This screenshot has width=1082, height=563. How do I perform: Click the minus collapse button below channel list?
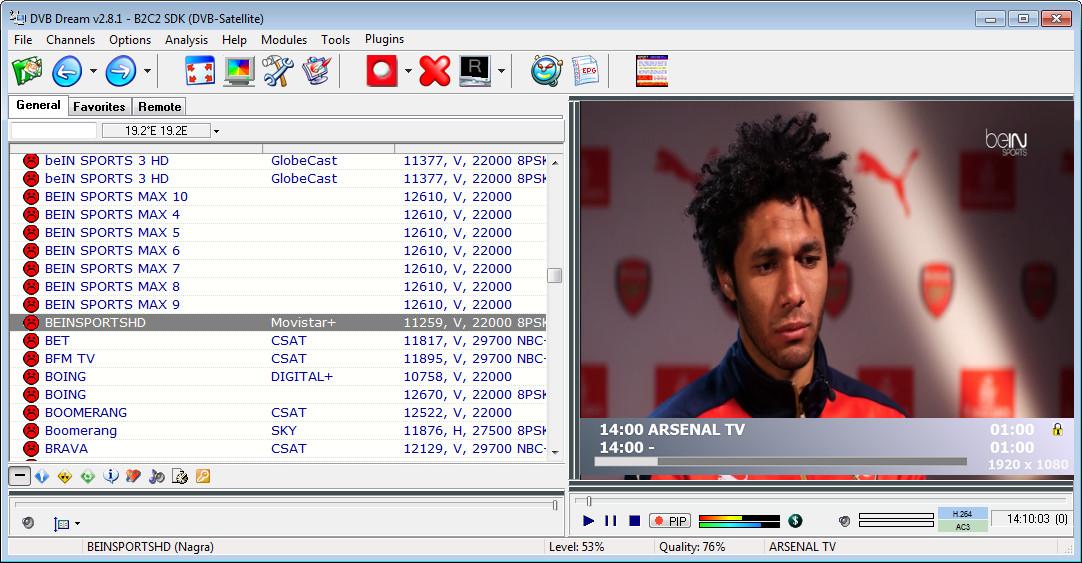tap(20, 475)
